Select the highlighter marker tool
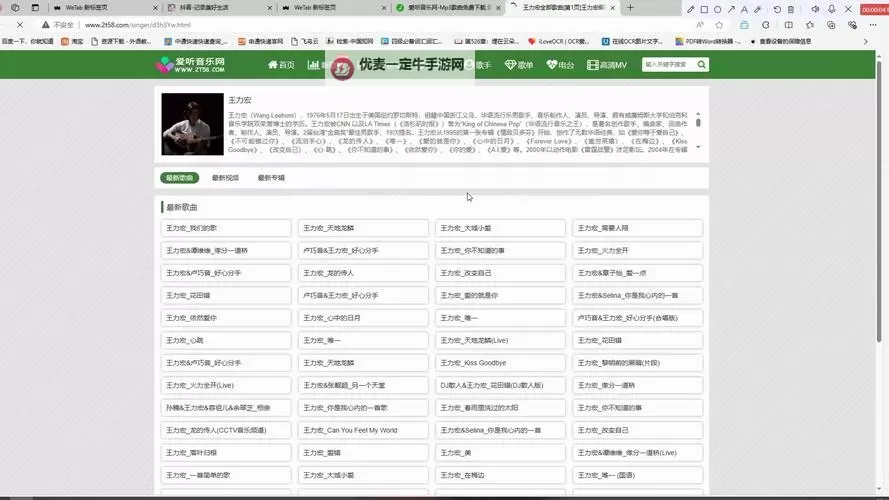 pos(757,9)
